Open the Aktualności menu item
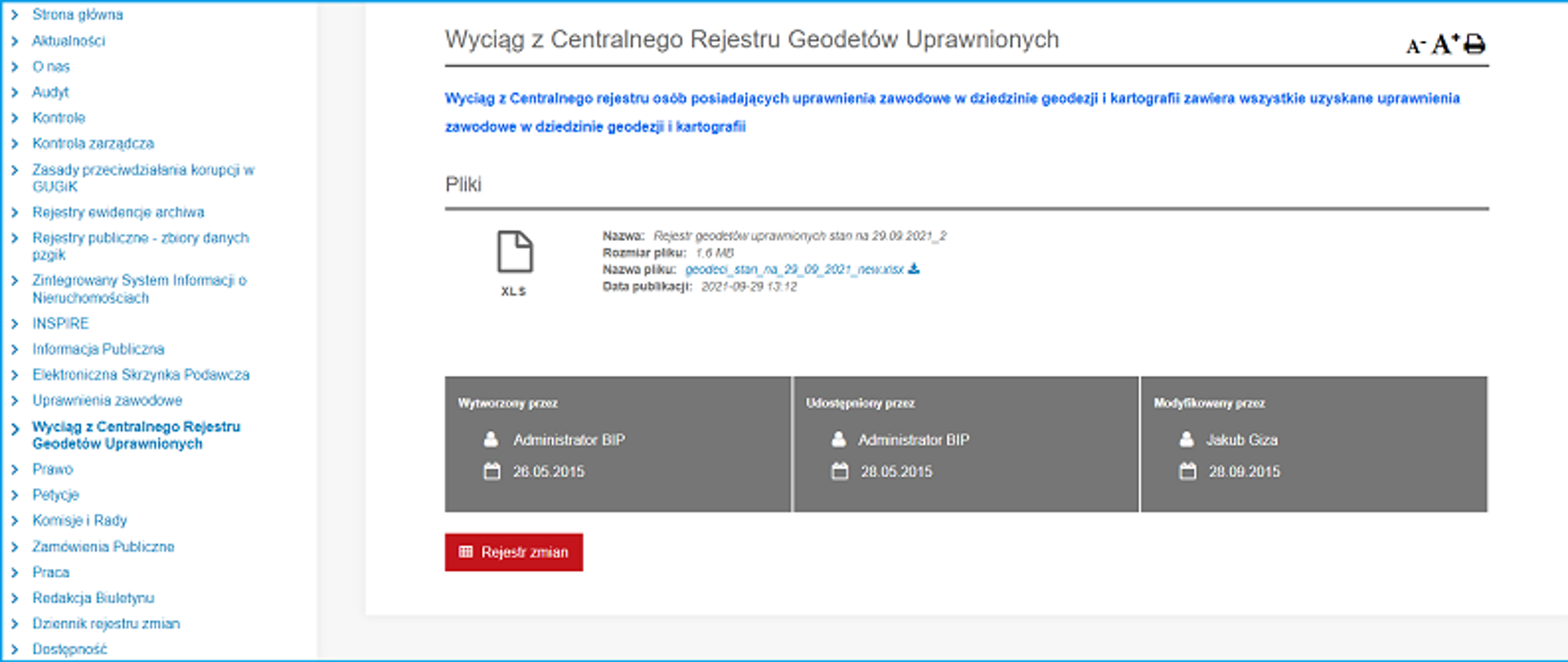The image size is (1568, 662). 69,41
